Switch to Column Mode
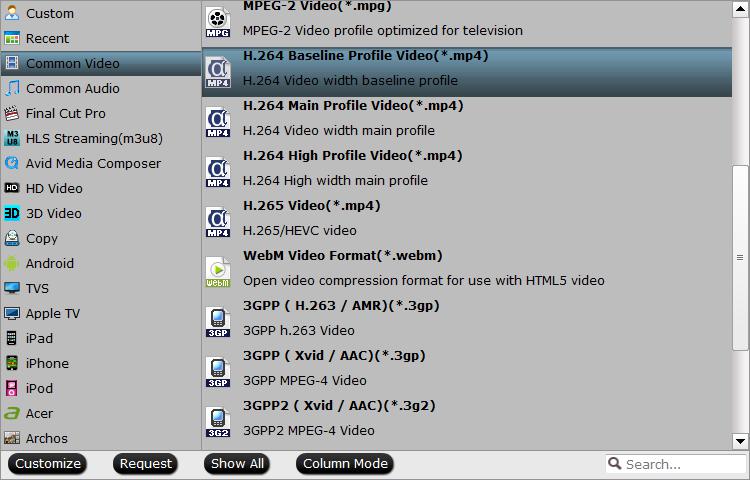The height and width of the screenshot is (480, 750). pos(345,464)
